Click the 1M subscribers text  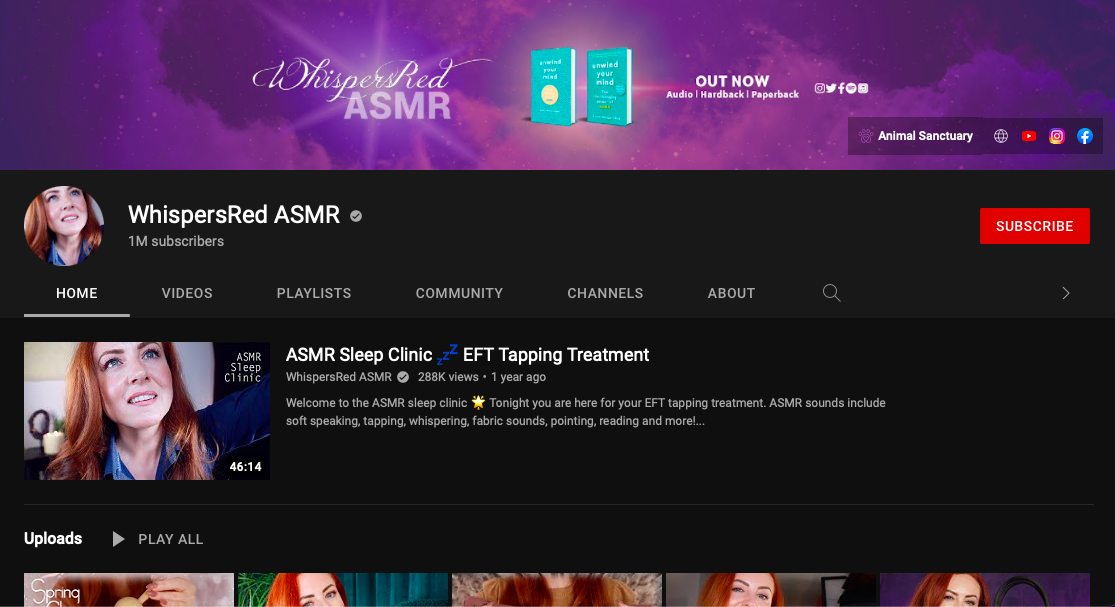tap(176, 241)
